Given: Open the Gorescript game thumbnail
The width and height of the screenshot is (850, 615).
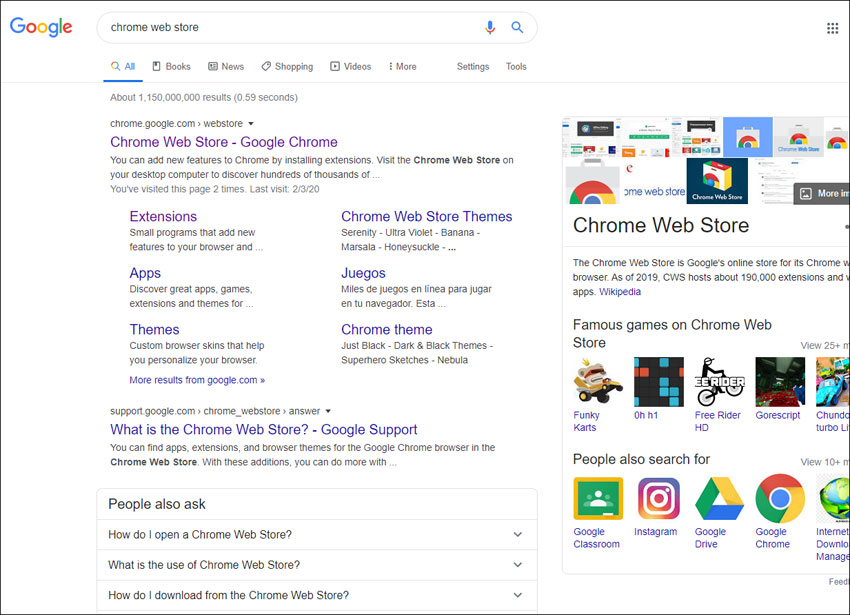Looking at the screenshot, I should click(780, 381).
